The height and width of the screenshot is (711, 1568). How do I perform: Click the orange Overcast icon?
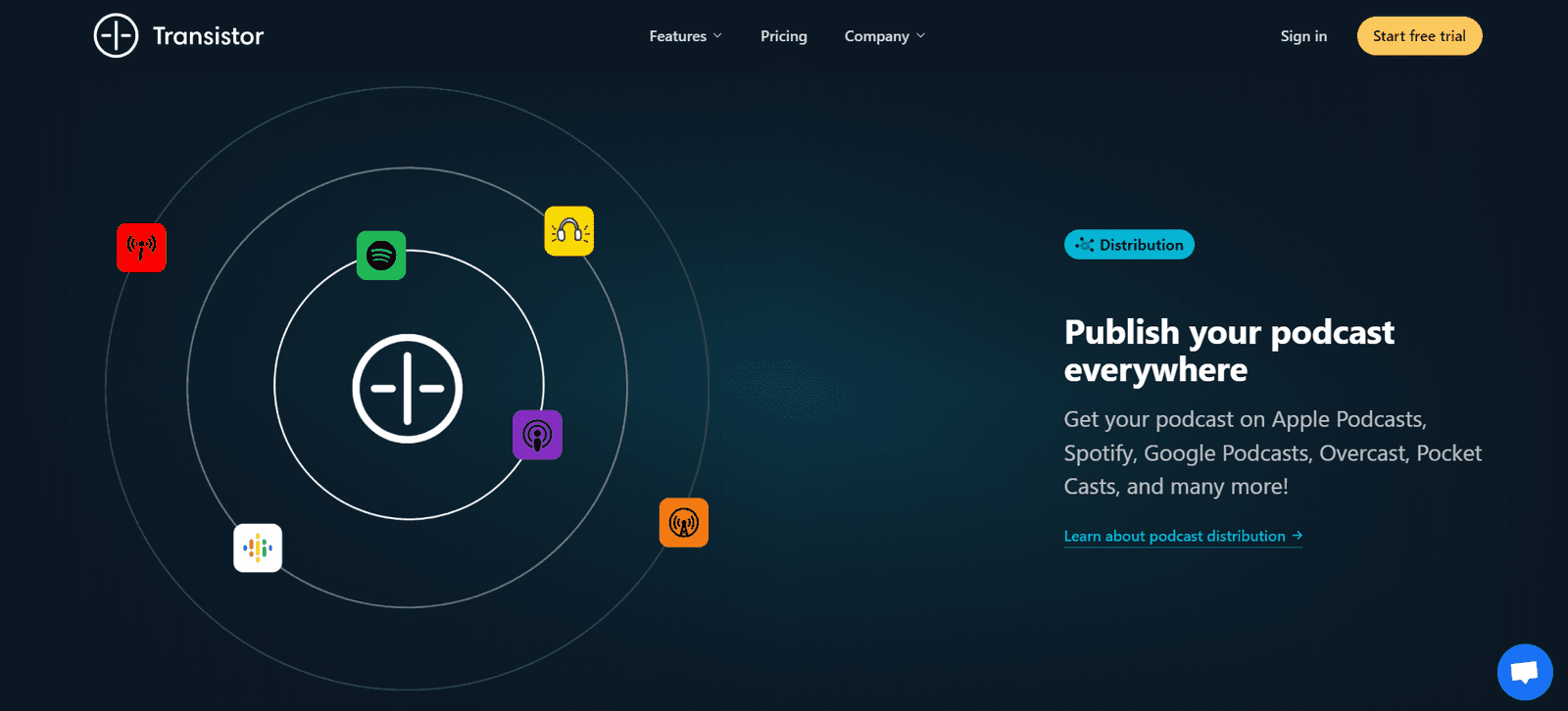click(684, 523)
